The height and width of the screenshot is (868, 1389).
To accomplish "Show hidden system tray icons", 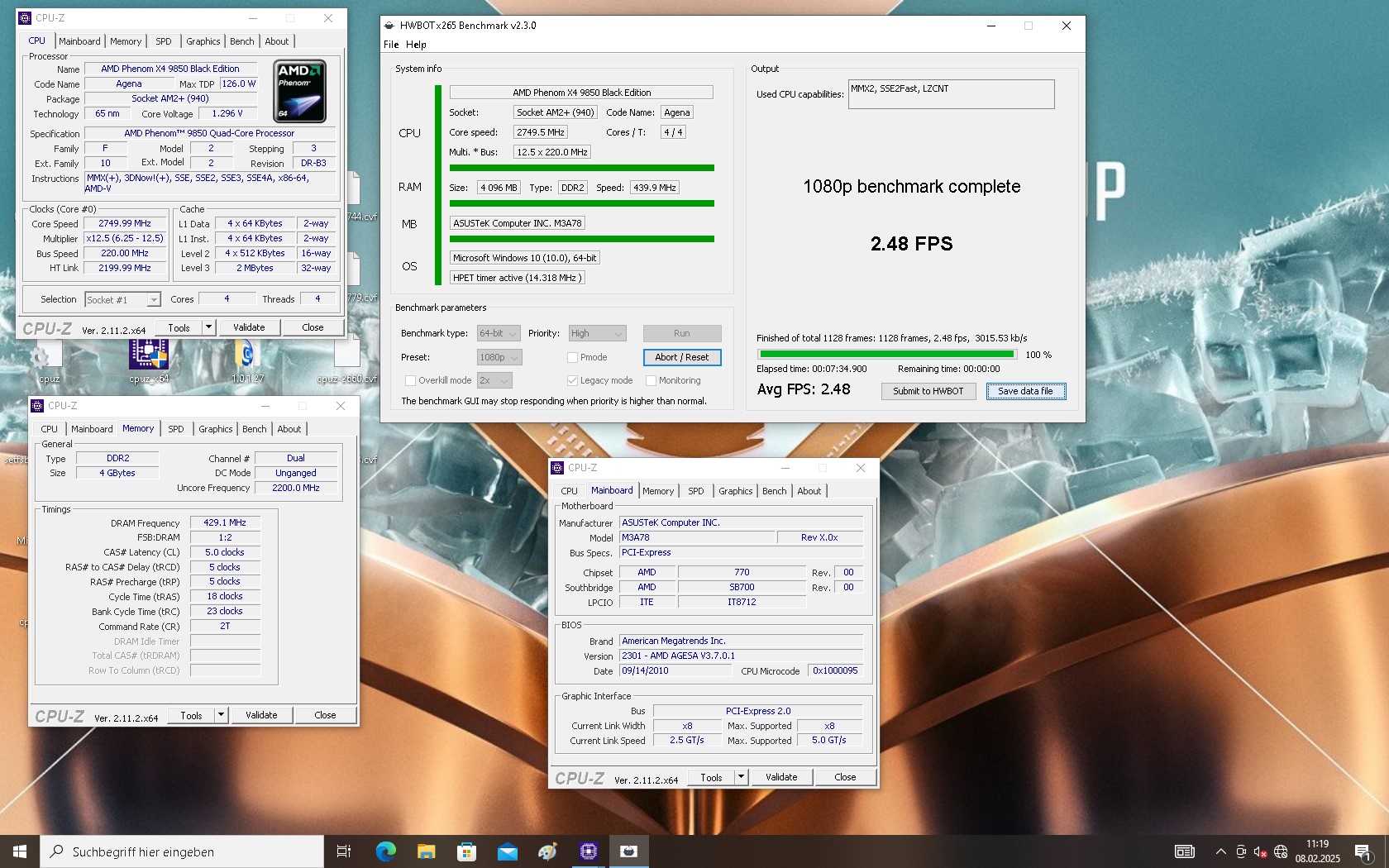I will [1220, 851].
